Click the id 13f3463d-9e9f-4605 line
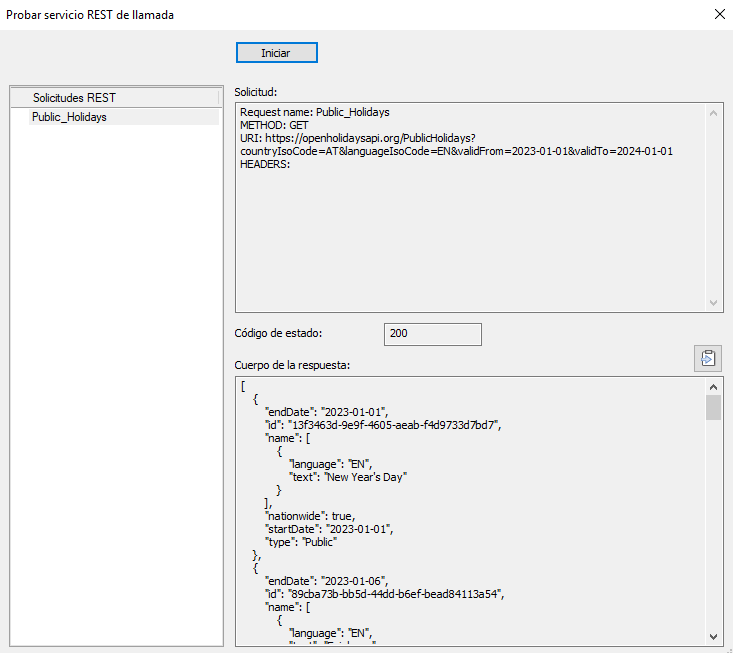 tap(383, 425)
